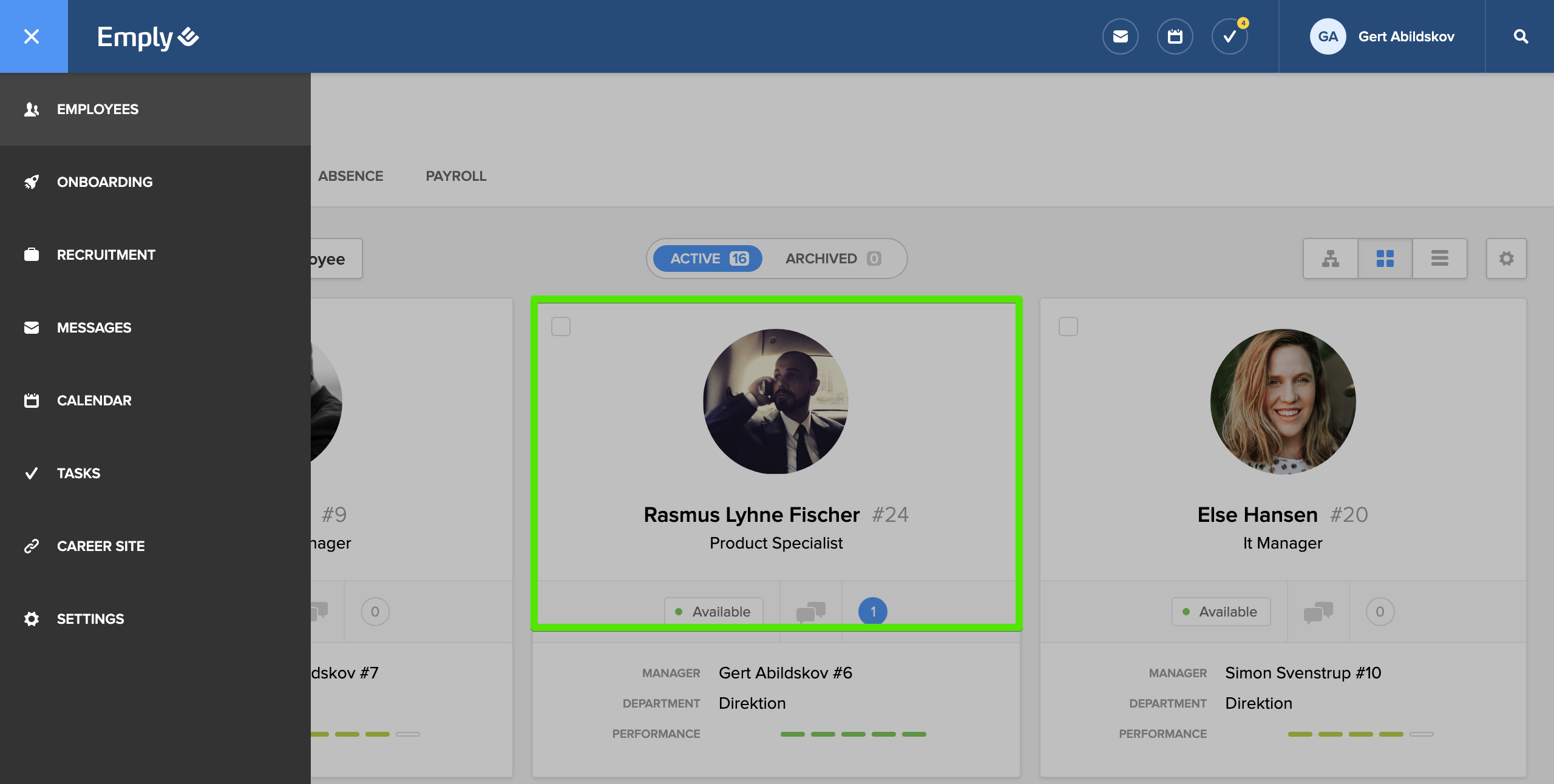Open Rasmus's Available status dropdown
This screenshot has height=784, width=1554.
pos(713,612)
